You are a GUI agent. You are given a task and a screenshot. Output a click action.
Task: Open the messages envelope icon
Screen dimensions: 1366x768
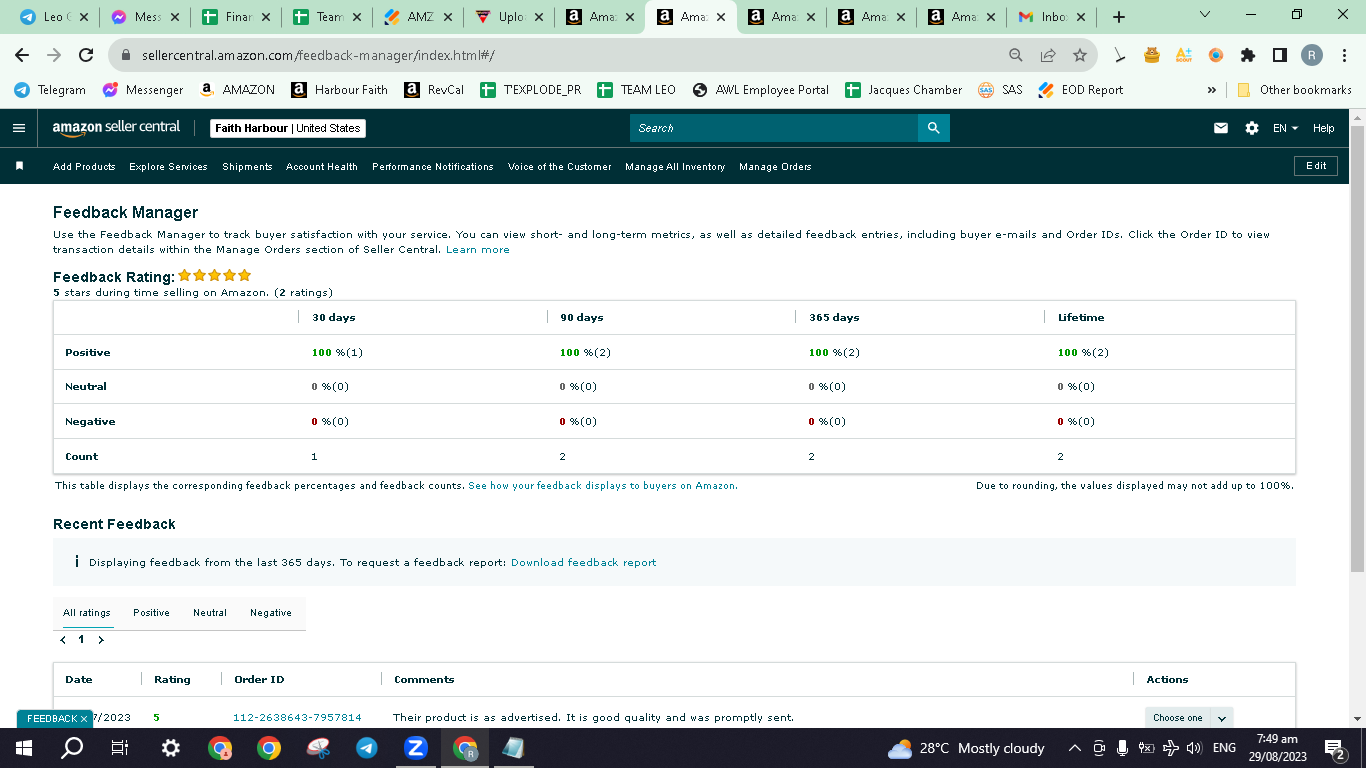click(x=1220, y=128)
